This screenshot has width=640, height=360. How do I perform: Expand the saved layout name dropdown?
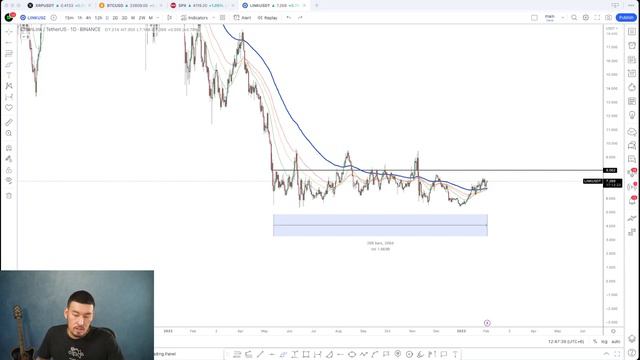[x=562, y=18]
